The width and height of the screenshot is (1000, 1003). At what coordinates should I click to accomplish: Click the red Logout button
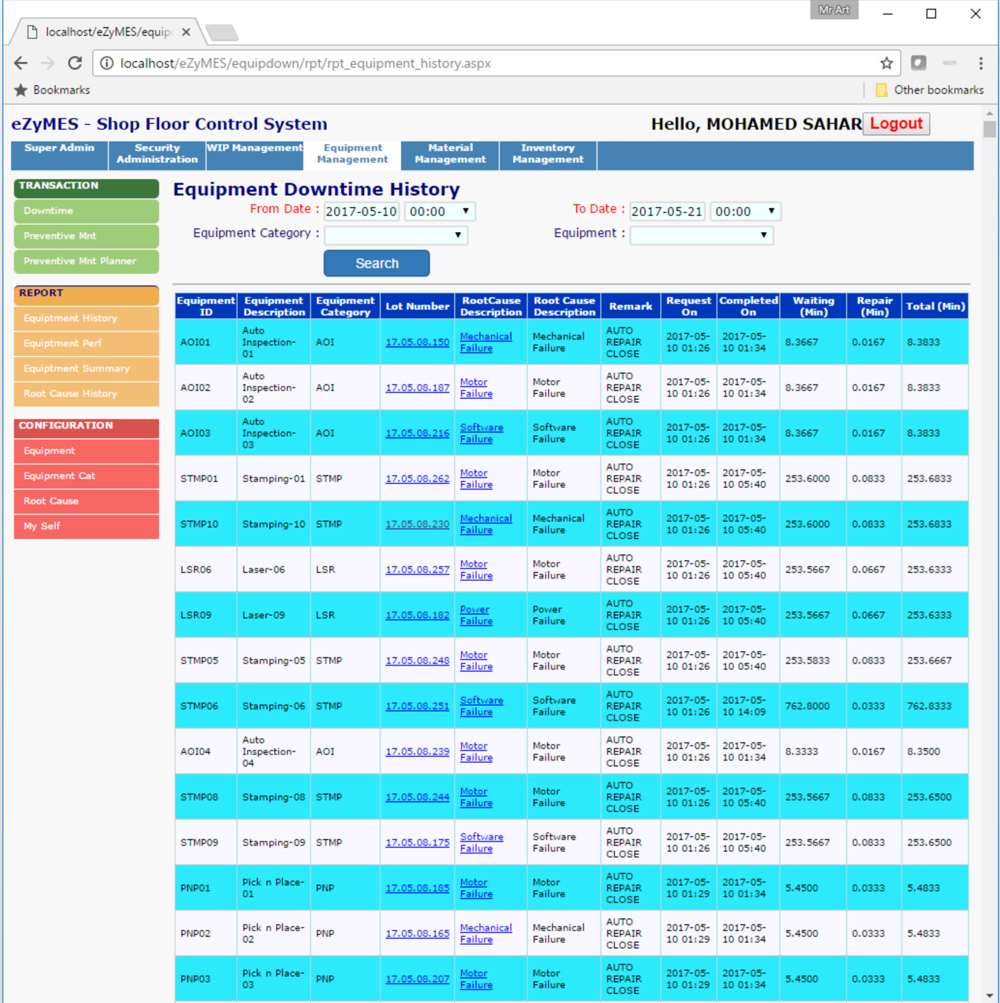point(896,124)
